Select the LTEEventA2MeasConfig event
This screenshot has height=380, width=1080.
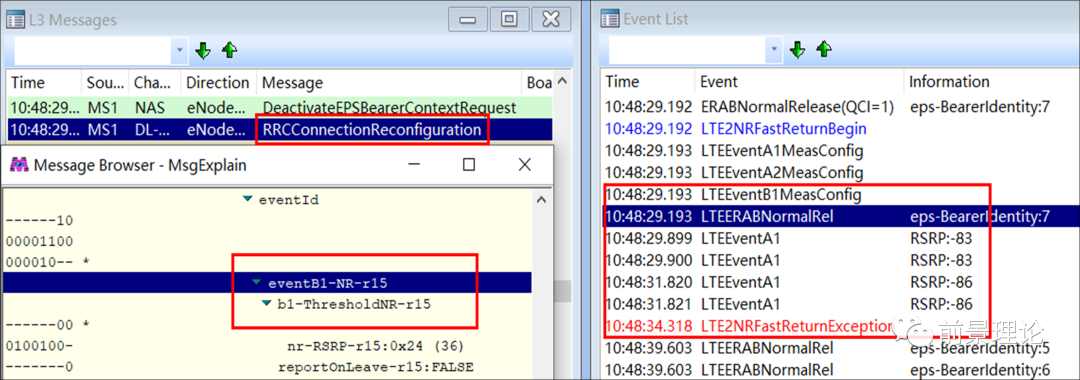840,172
